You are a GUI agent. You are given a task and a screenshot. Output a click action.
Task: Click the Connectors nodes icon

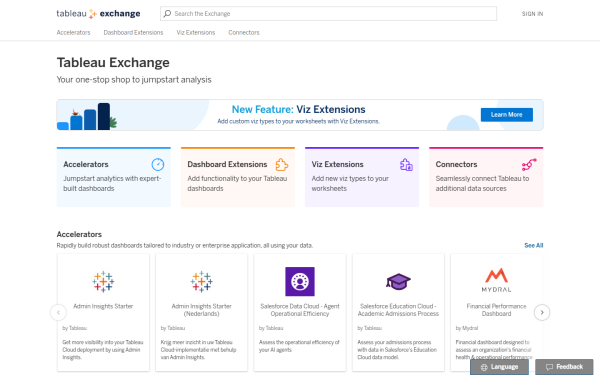[x=529, y=165]
